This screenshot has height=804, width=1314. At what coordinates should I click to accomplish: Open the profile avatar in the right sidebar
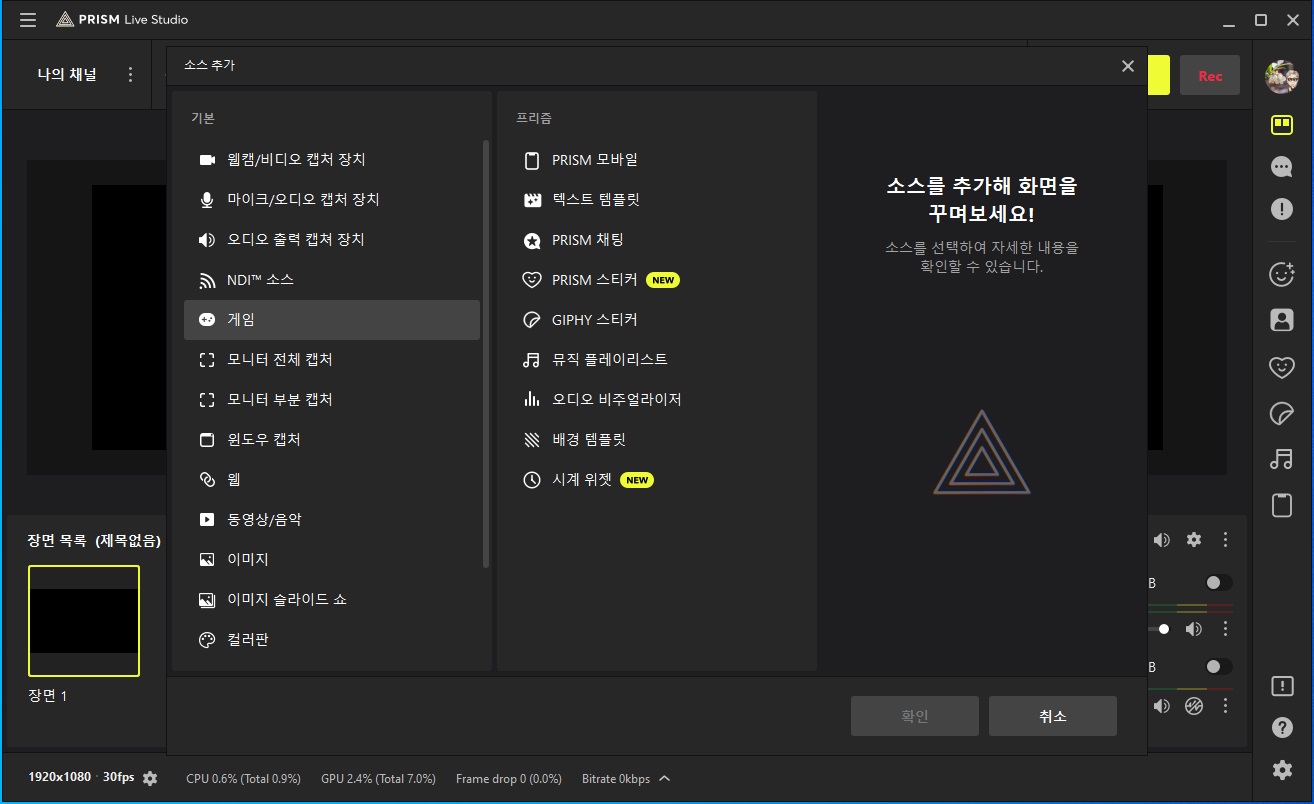point(1281,77)
